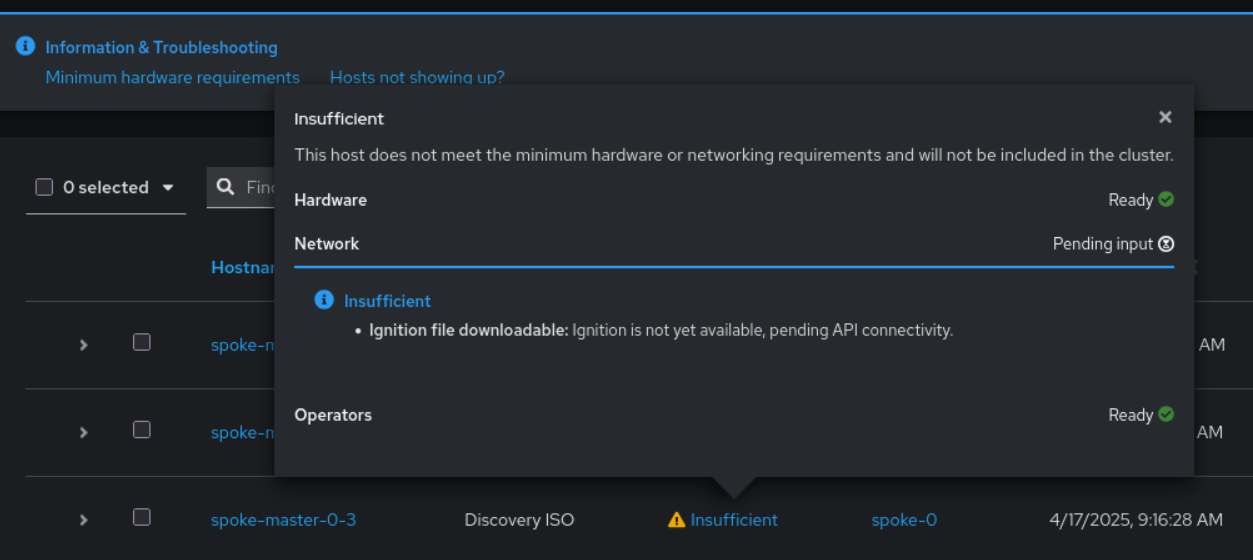
Task: Expand the Hardware validation section
Action: pyautogui.click(x=330, y=200)
